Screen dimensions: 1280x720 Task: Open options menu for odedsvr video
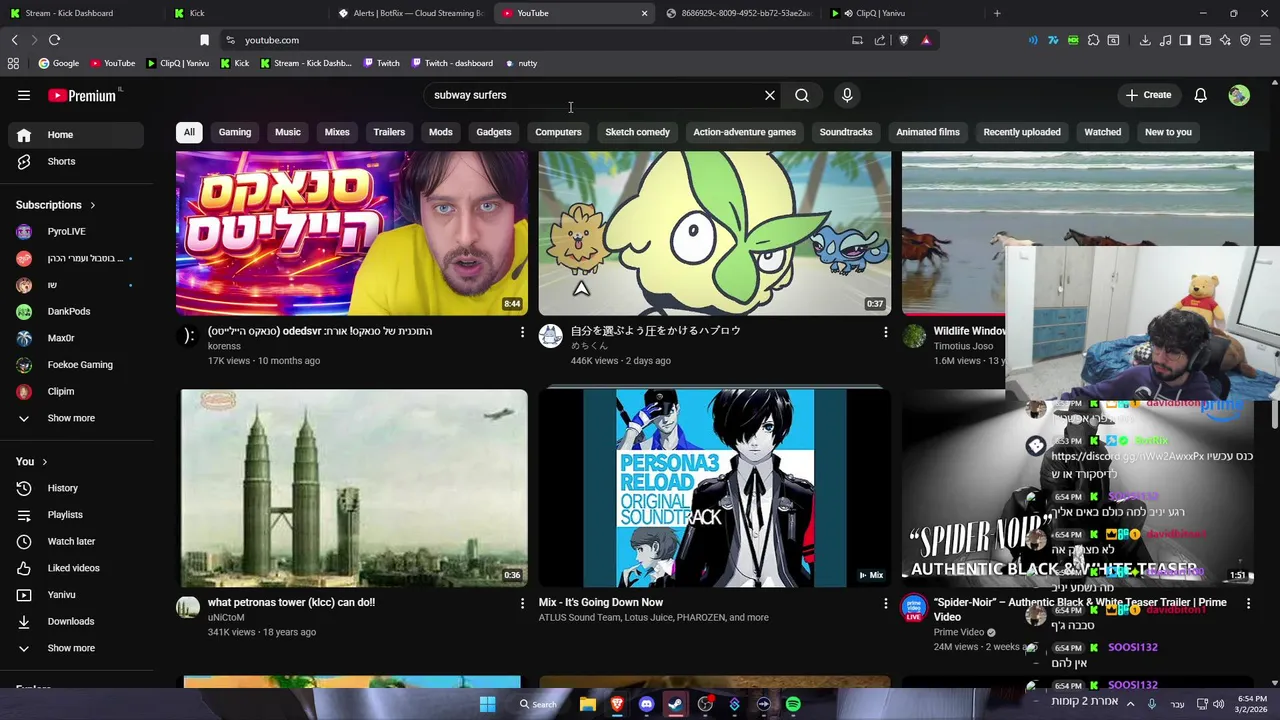[x=522, y=332]
